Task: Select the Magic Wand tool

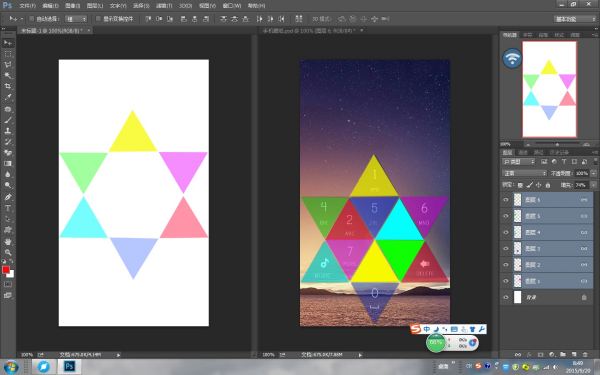Action: [8, 75]
